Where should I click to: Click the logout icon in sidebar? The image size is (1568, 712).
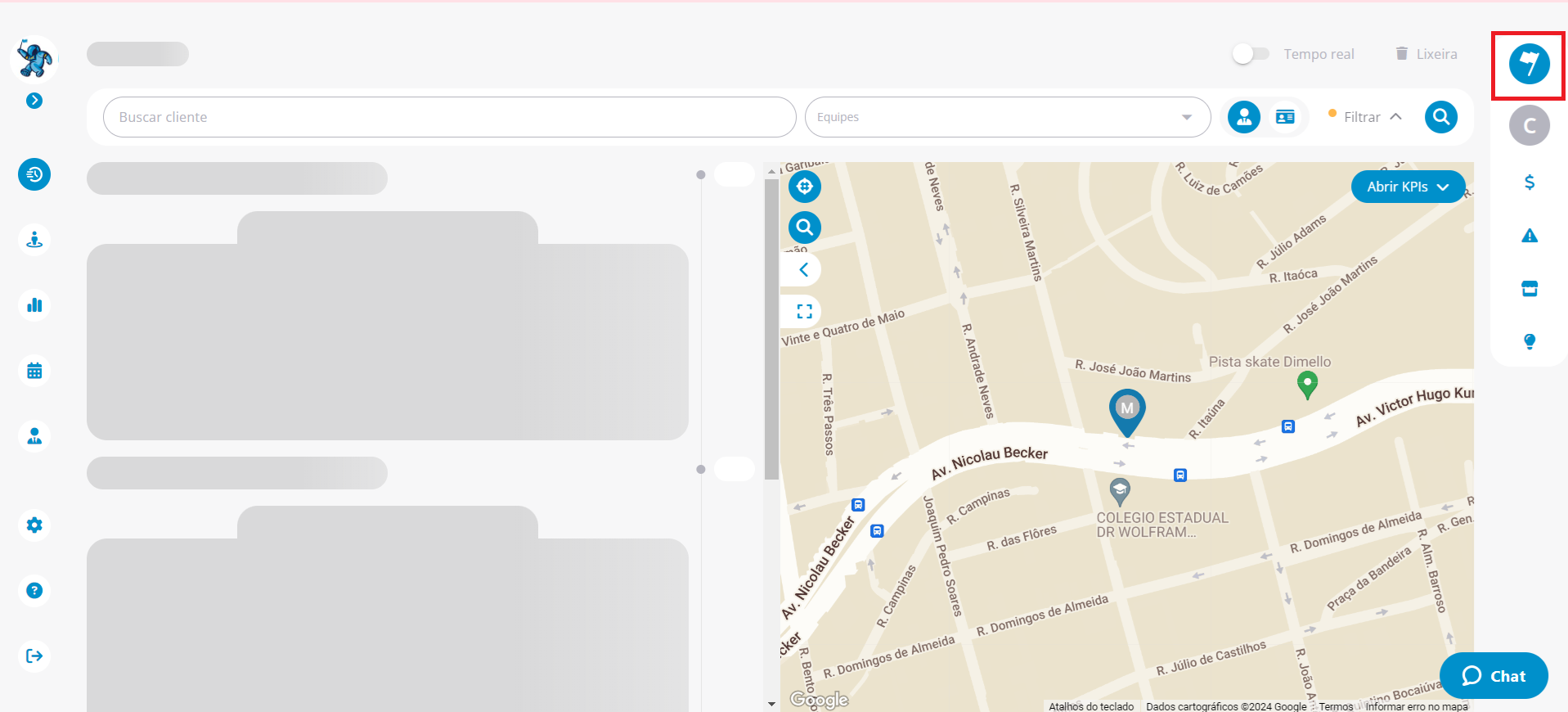34,656
